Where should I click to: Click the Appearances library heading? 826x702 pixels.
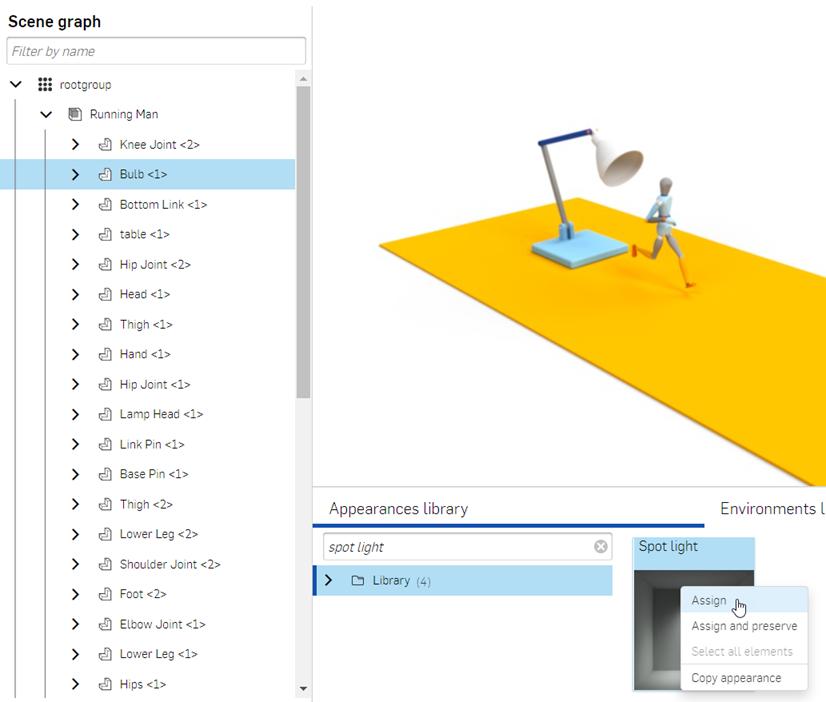point(398,508)
